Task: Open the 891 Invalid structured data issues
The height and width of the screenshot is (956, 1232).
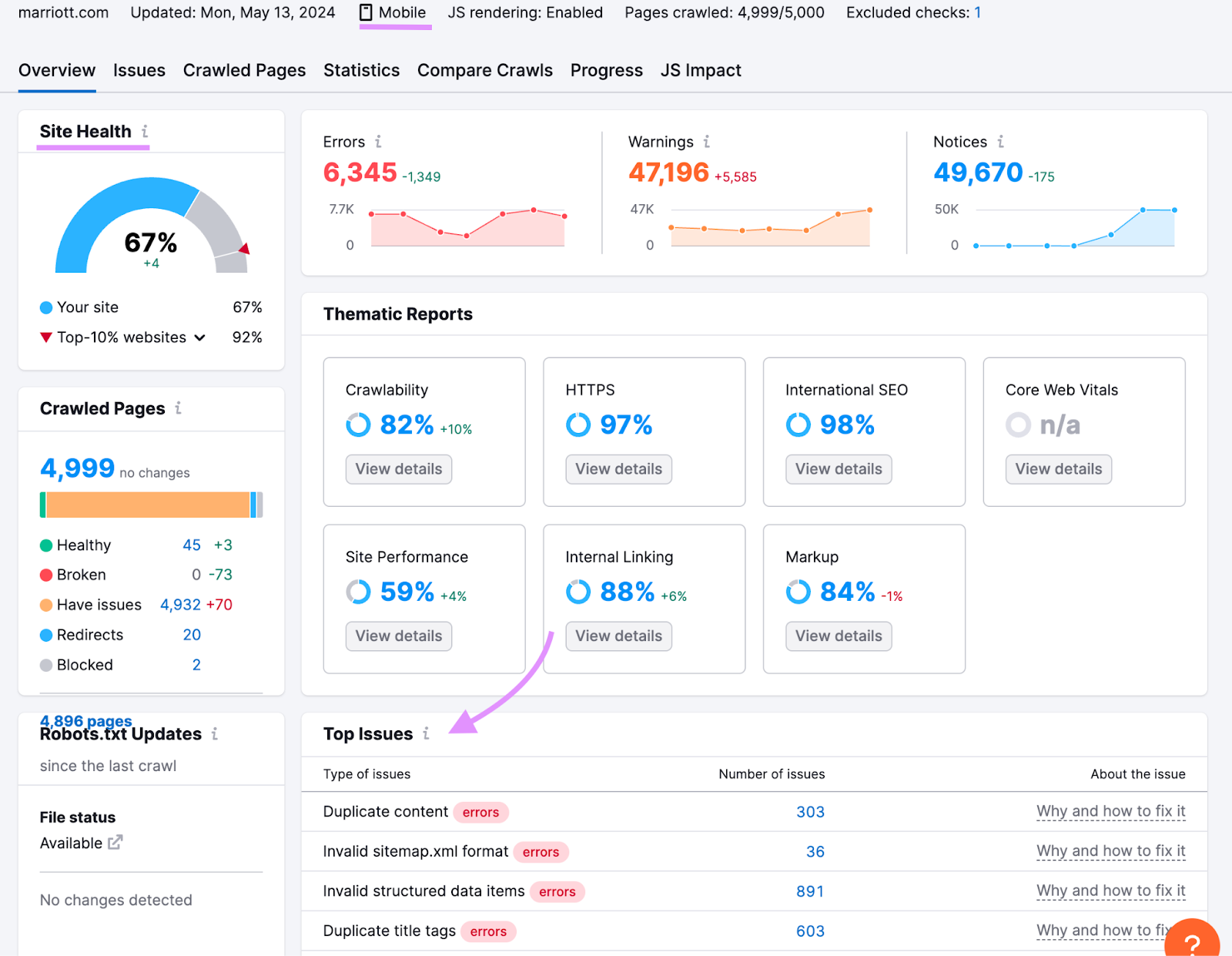Action: click(x=810, y=891)
